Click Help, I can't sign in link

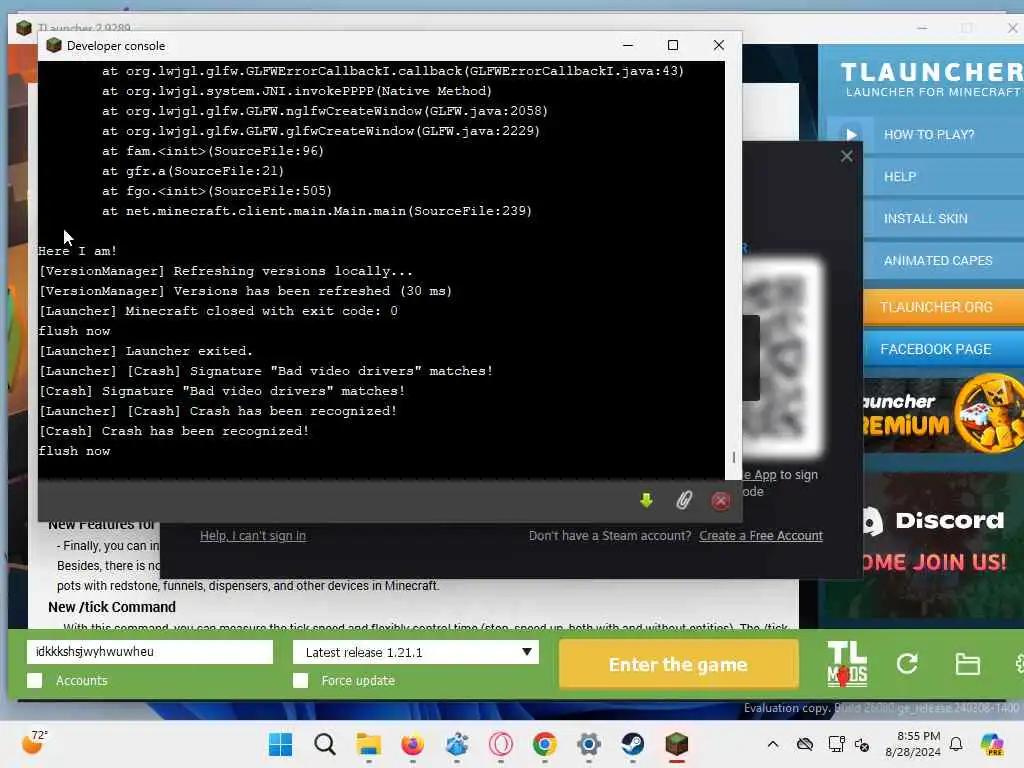tap(253, 536)
